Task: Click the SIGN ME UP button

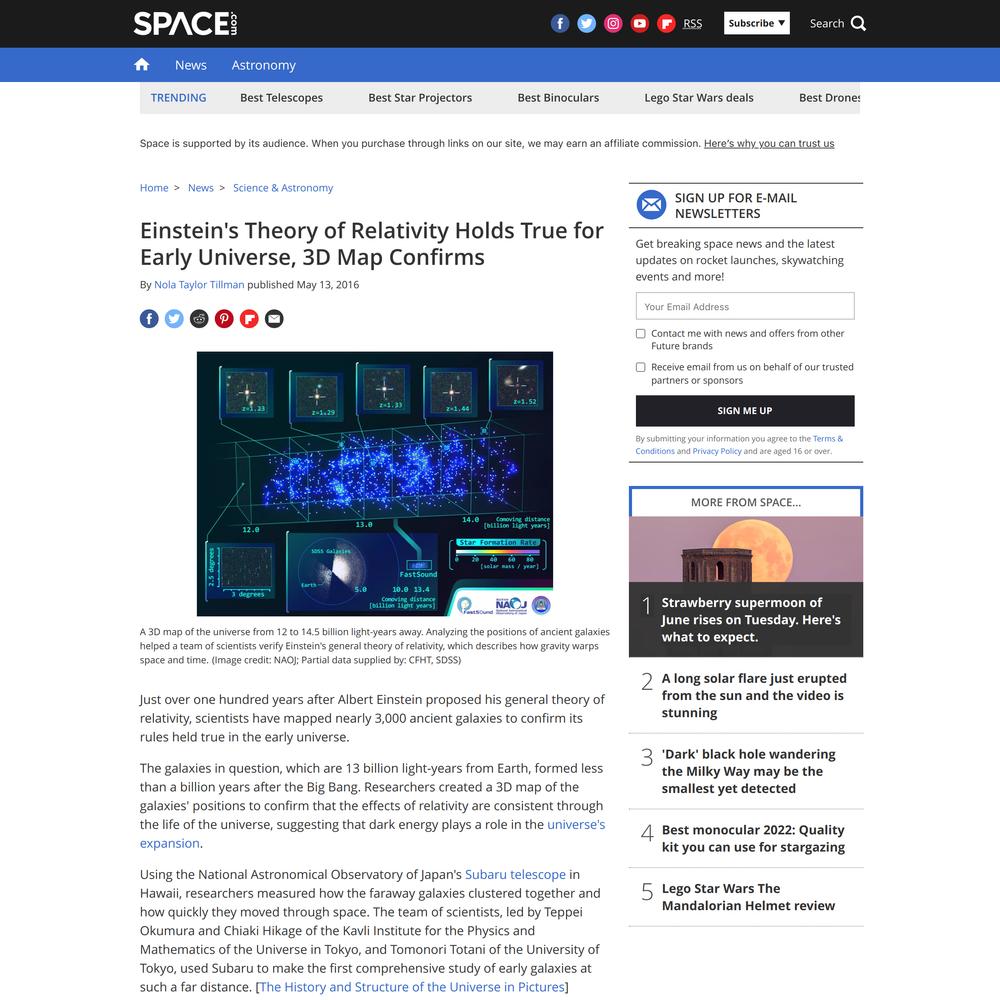Action: tap(745, 411)
